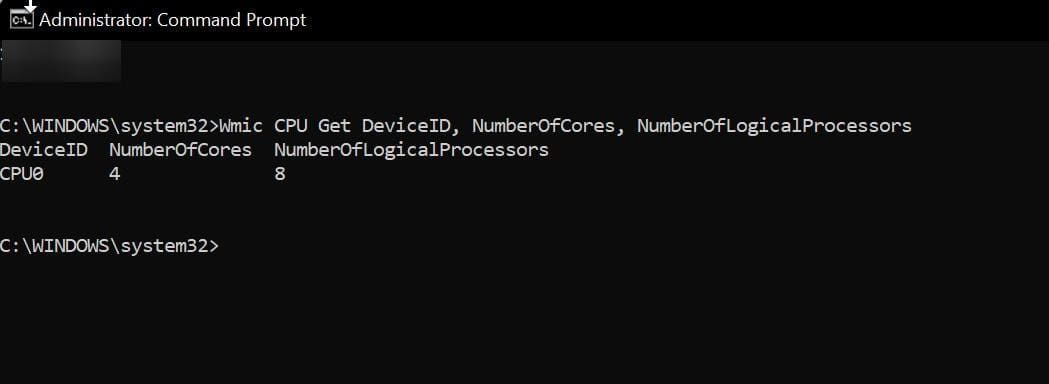Click the core count value 4
This screenshot has height=384, width=1049.
point(115,174)
